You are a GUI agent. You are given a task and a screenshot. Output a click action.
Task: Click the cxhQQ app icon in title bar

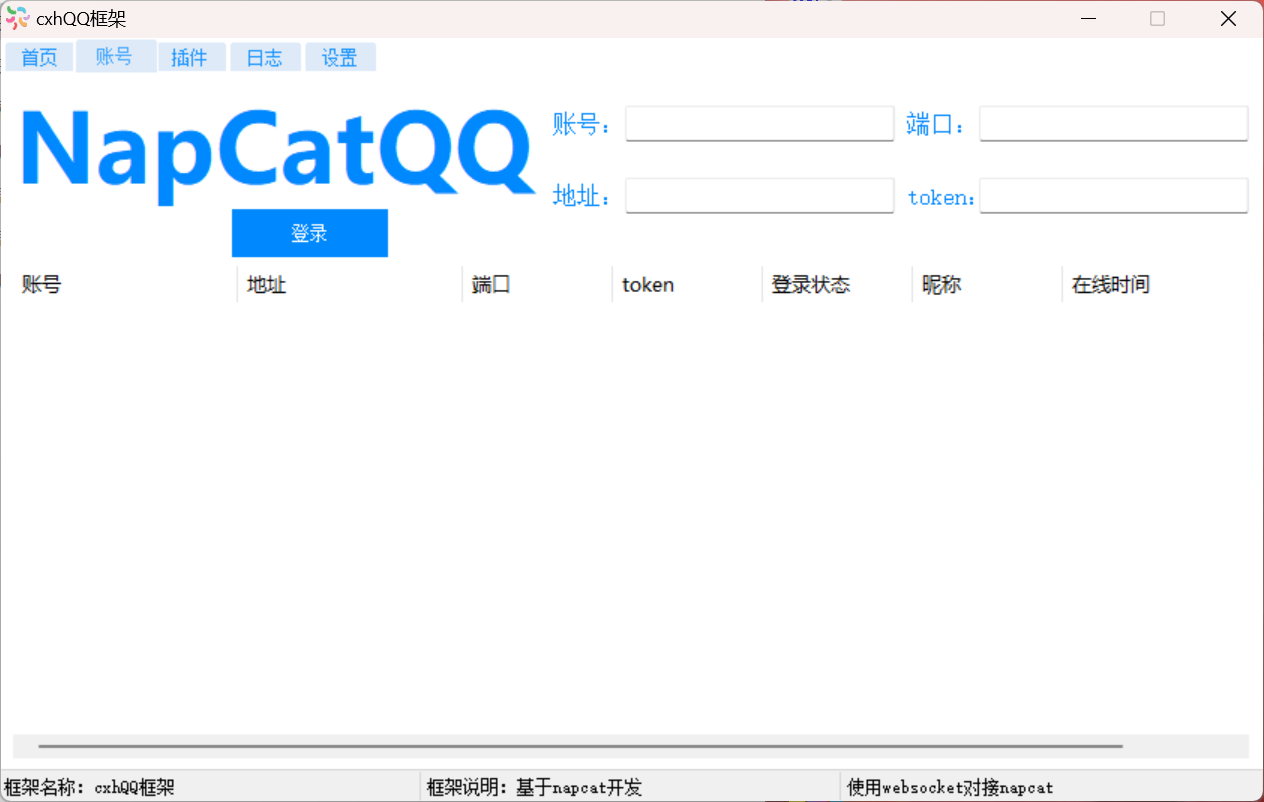coord(17,18)
